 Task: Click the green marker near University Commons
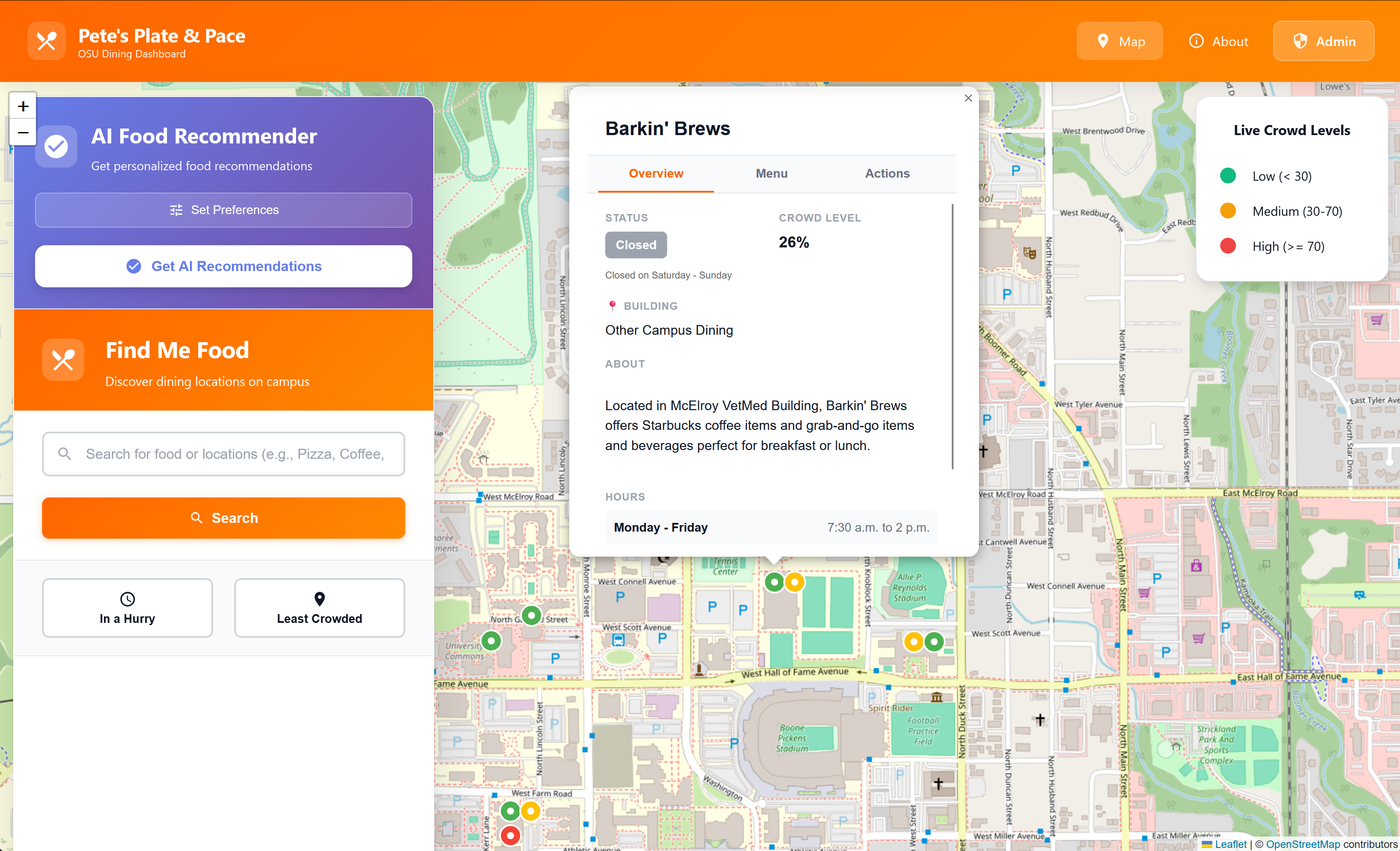coord(491,641)
